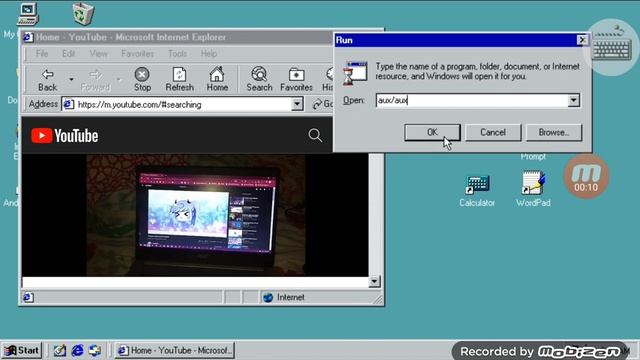Screen dimensions: 640x360
Task: Click the Mobizen recording timer bubble
Action: tap(586, 176)
